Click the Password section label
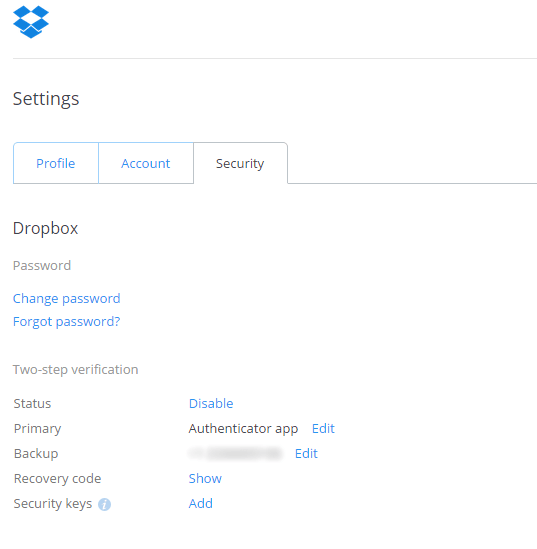The width and height of the screenshot is (537, 549). [42, 265]
